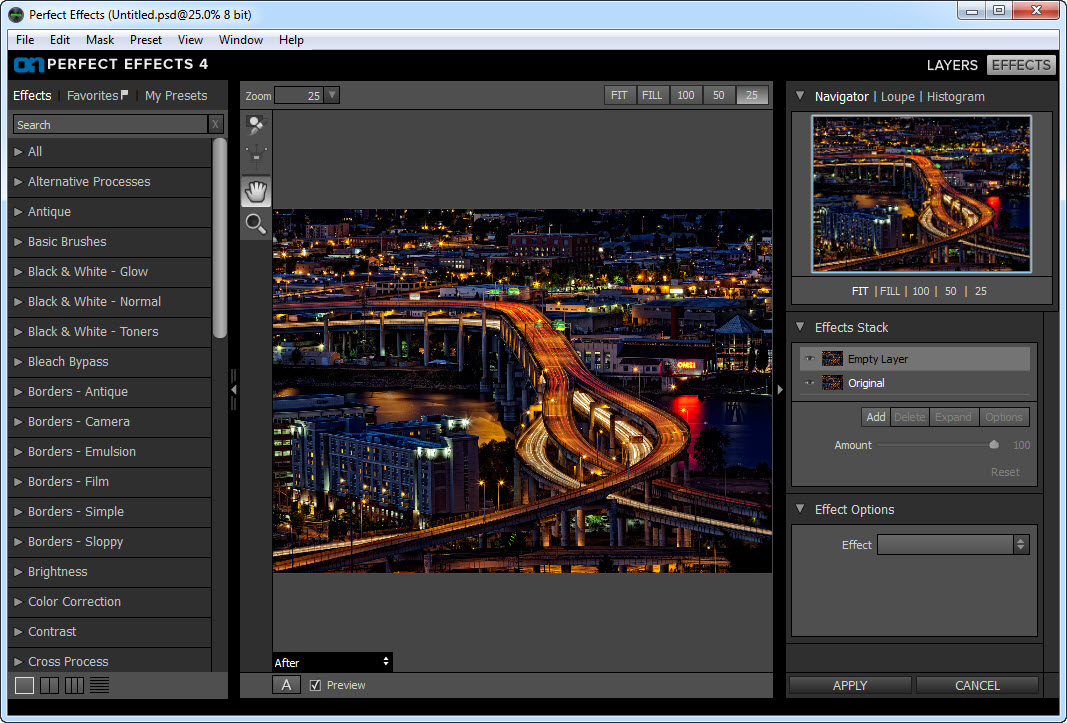The width and height of the screenshot is (1067, 723).
Task: Collapse the Effect Options panel
Action: [800, 509]
